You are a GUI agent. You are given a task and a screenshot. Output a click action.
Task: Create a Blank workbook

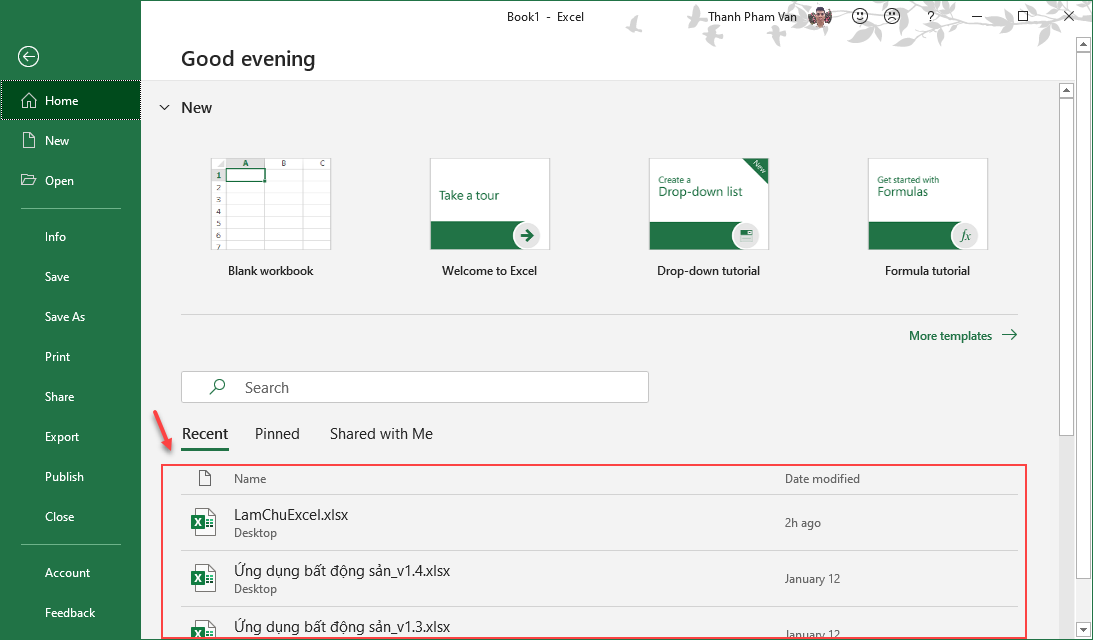(270, 218)
